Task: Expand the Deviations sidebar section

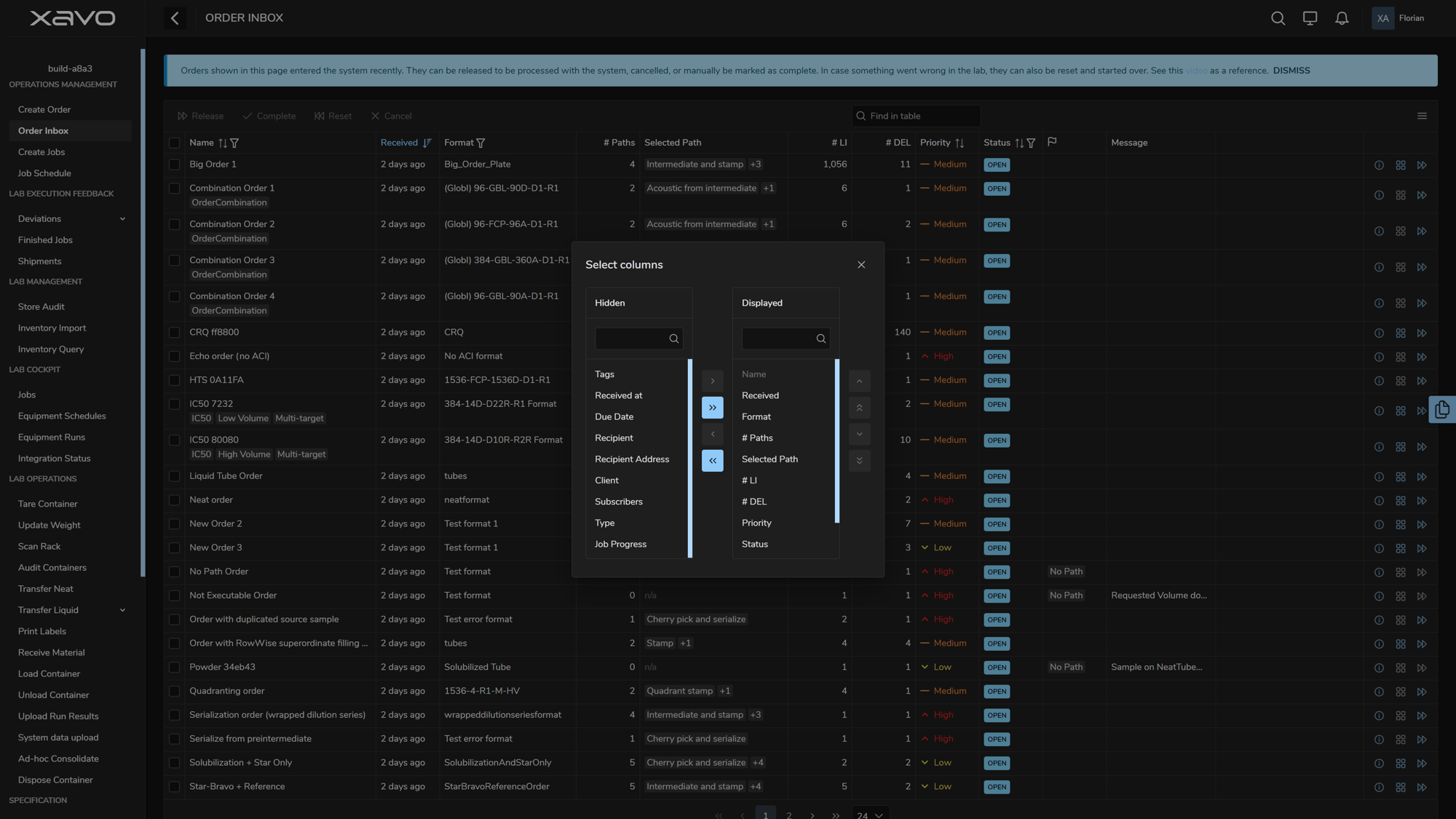Action: (122, 219)
